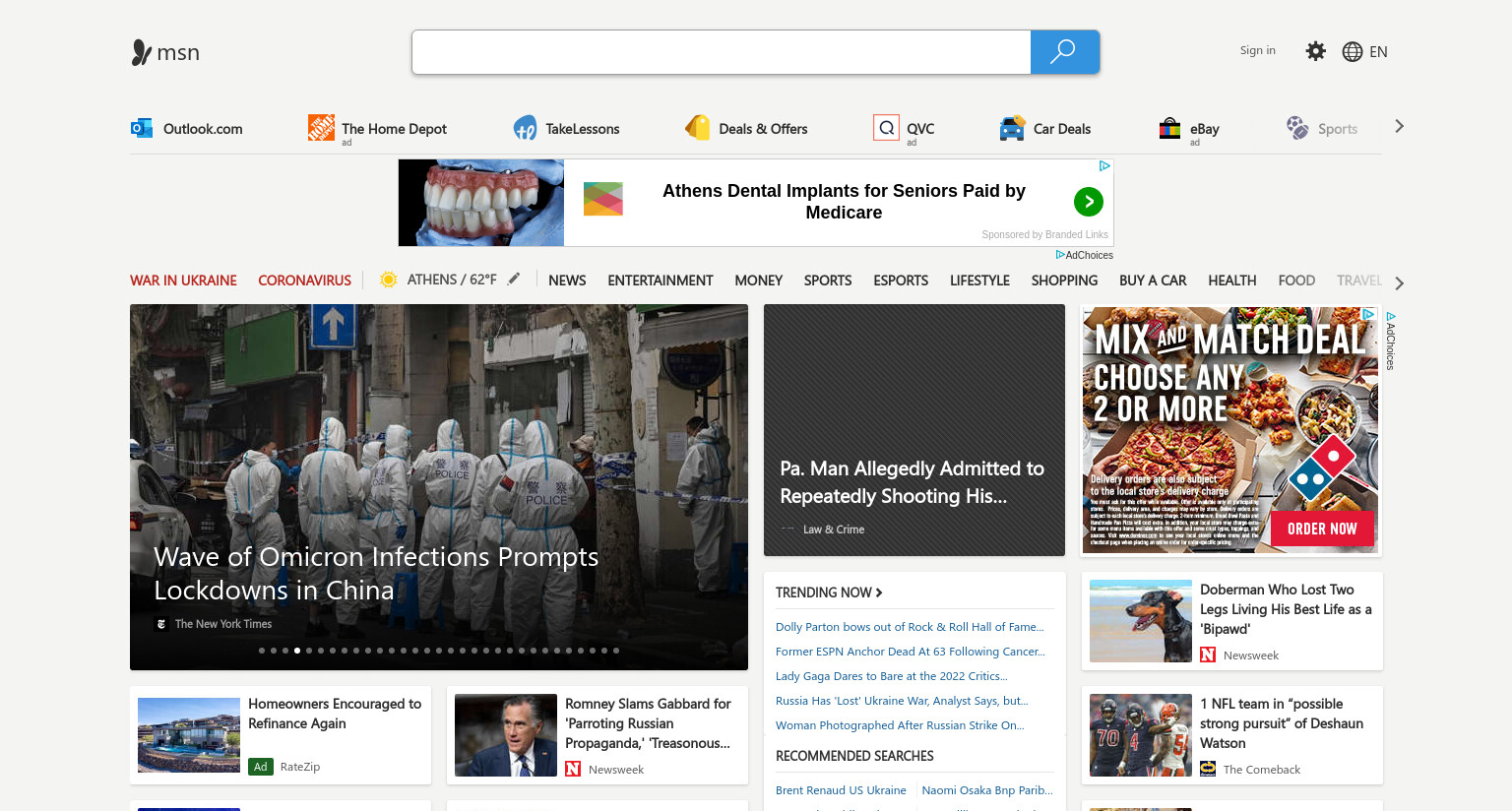Click the eBay shopping bag icon
The width and height of the screenshot is (1512, 811).
tap(1169, 128)
